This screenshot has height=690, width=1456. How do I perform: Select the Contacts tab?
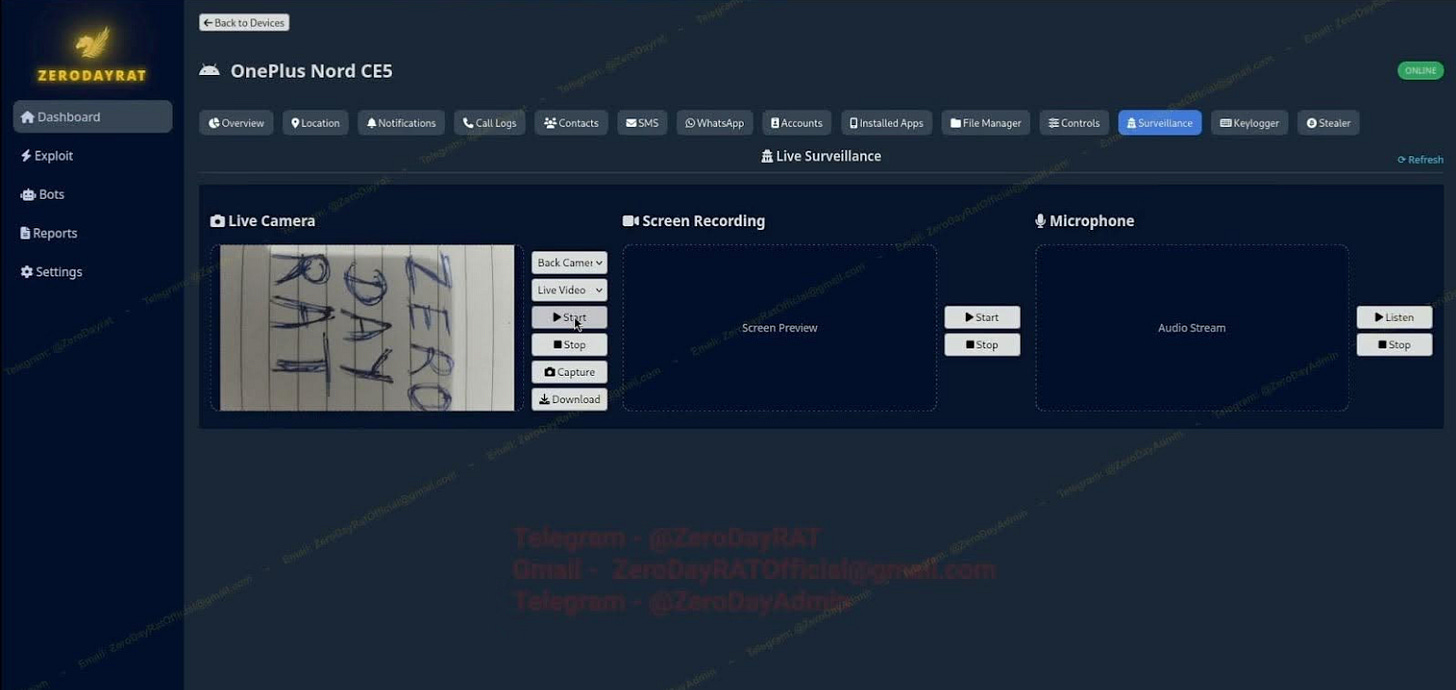pyautogui.click(x=571, y=123)
